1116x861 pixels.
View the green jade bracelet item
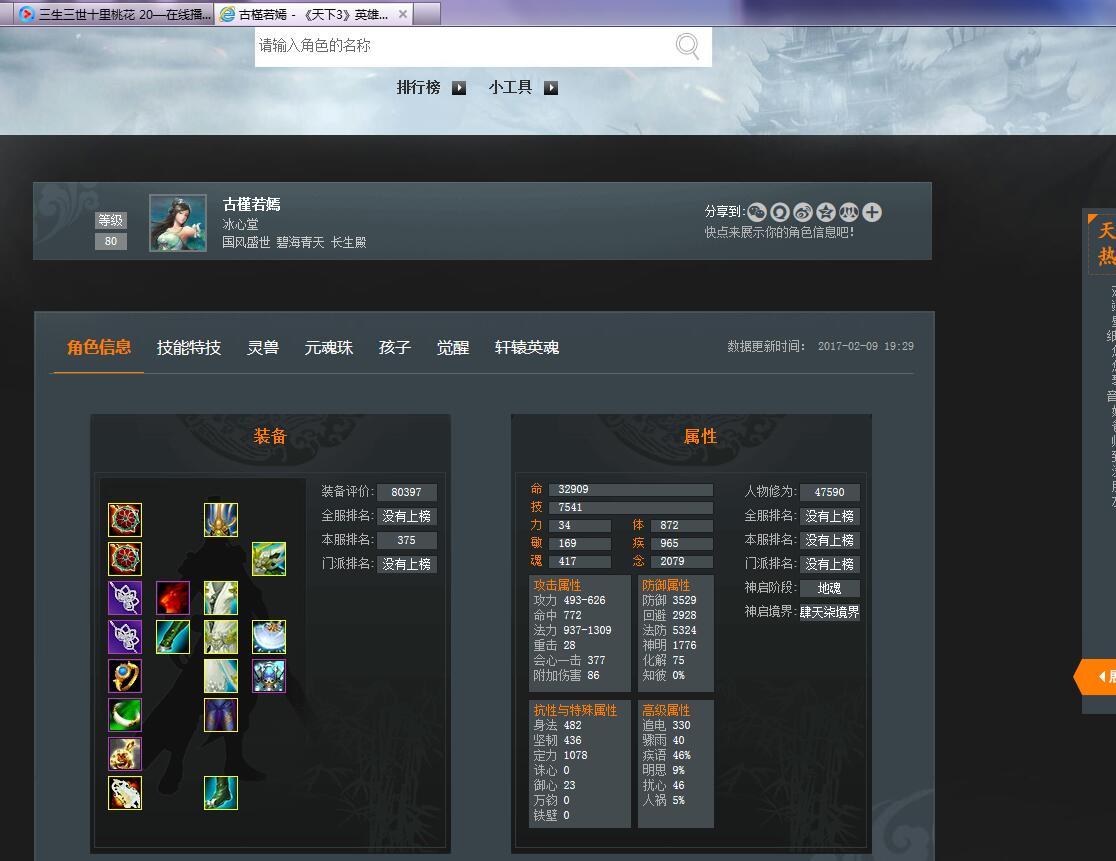point(125,715)
